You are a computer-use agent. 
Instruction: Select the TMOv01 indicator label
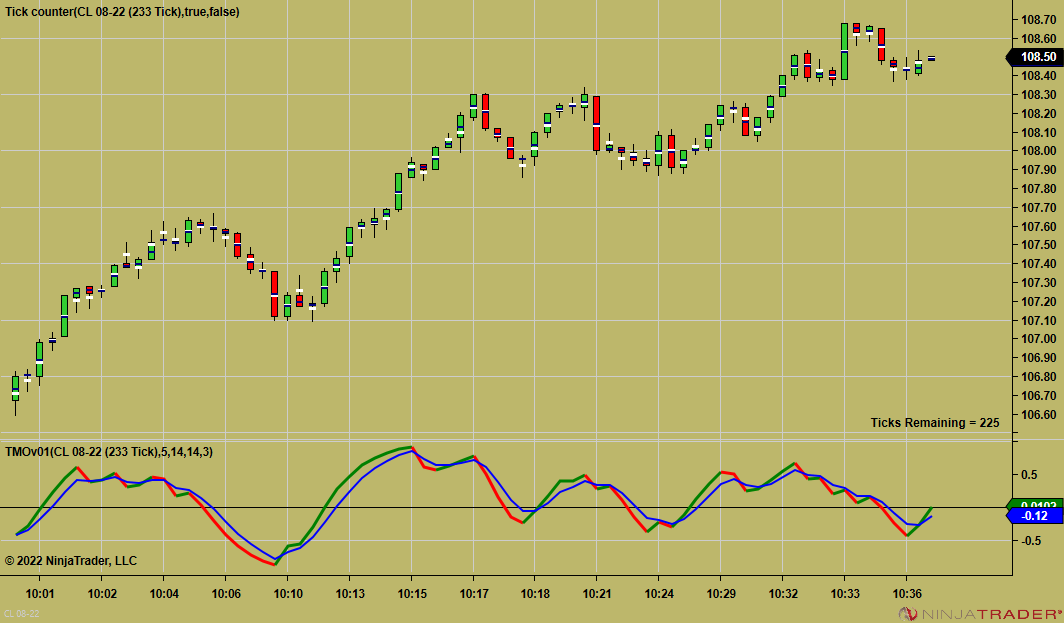point(109,451)
